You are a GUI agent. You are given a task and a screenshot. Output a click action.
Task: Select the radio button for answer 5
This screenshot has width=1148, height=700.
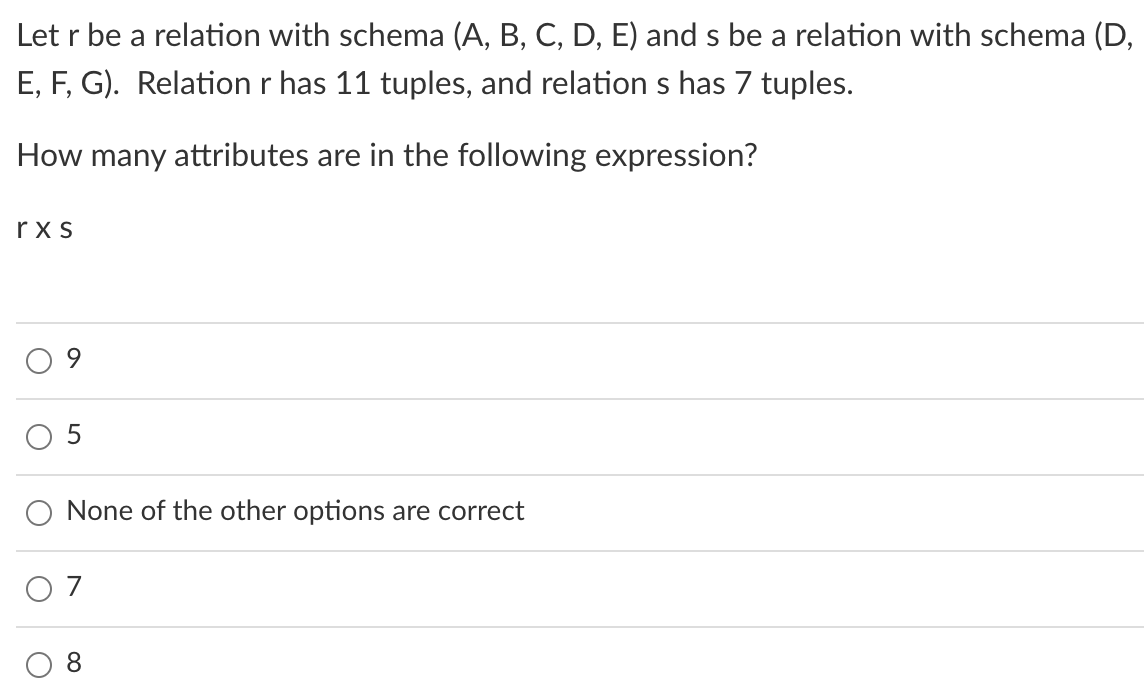click(37, 438)
